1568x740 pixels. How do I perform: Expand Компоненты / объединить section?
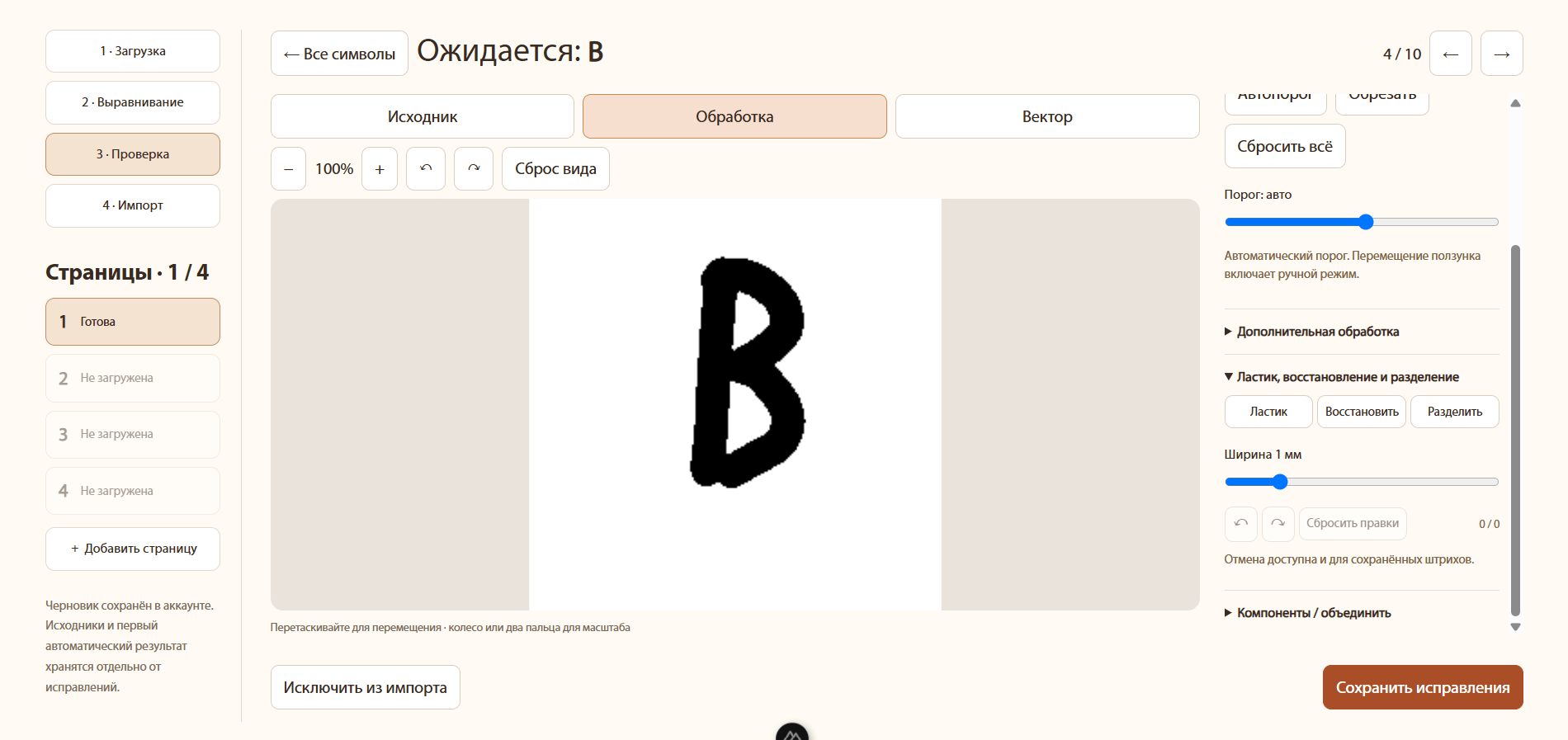(x=1307, y=613)
